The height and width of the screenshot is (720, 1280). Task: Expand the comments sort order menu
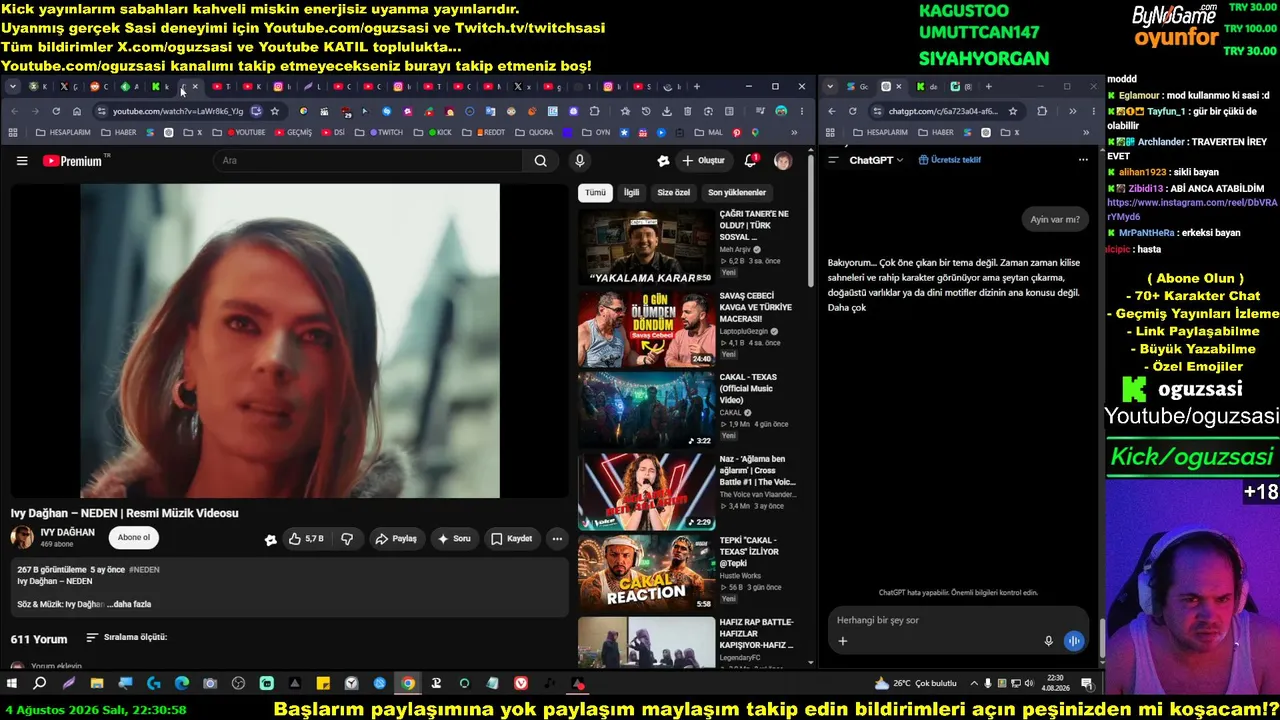tap(126, 637)
